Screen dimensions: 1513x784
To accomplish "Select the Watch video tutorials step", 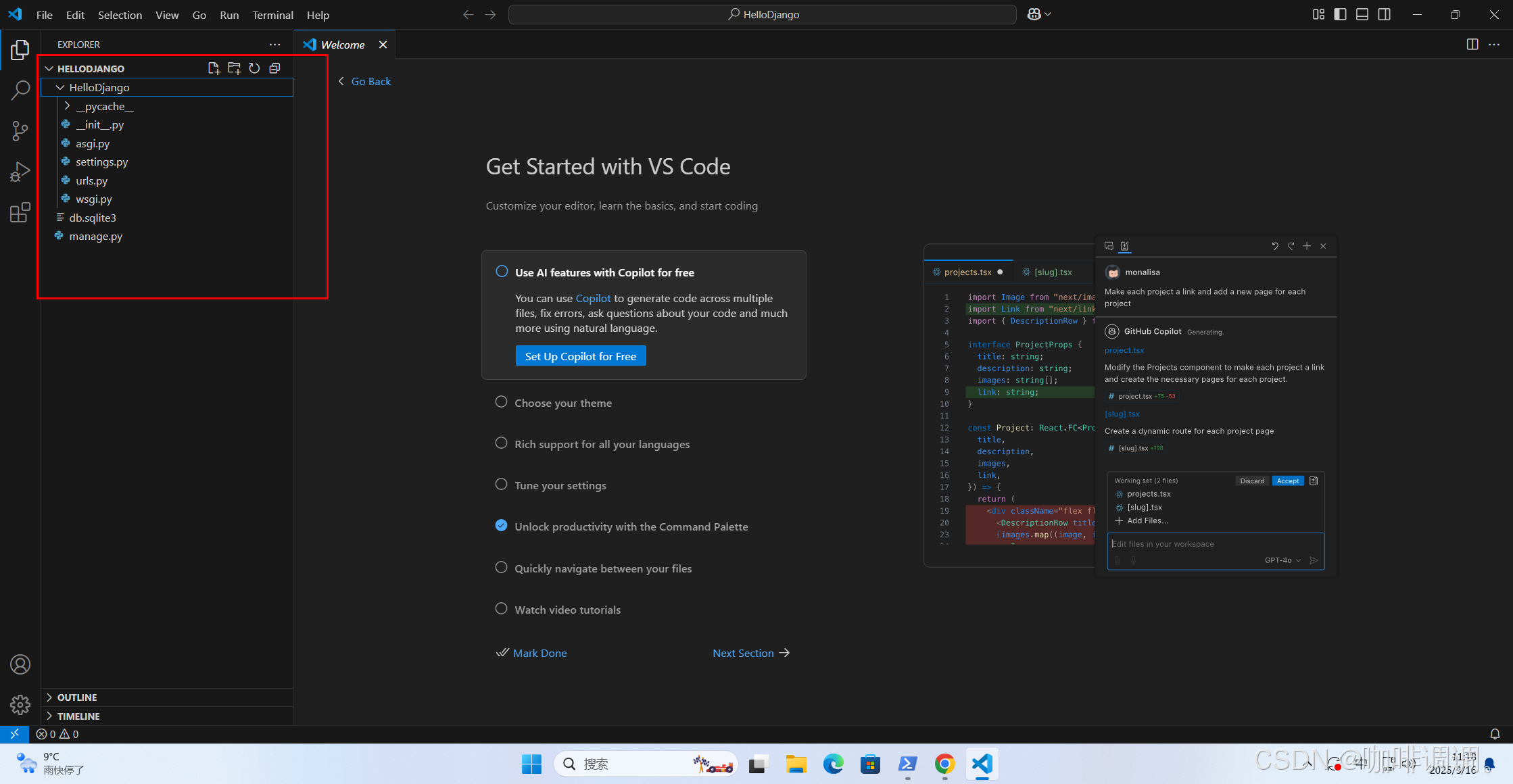I will tap(567, 610).
